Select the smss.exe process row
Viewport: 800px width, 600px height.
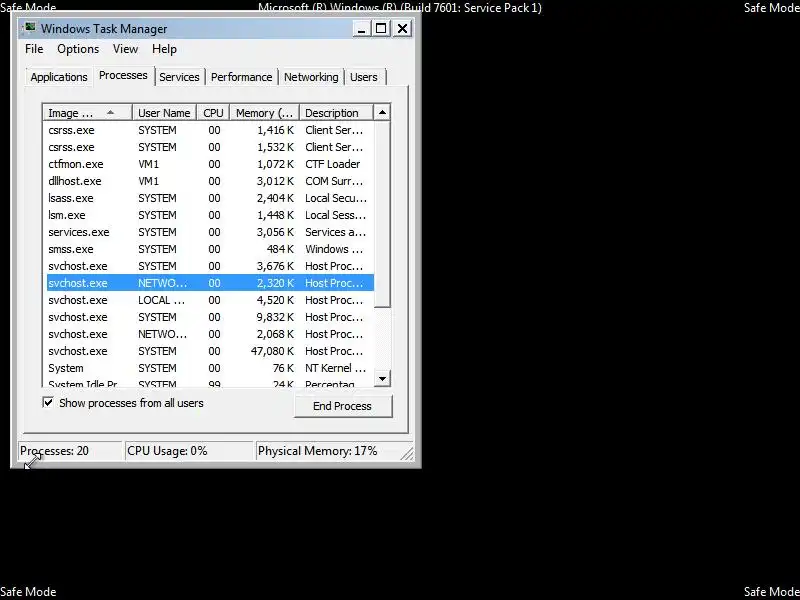point(210,249)
